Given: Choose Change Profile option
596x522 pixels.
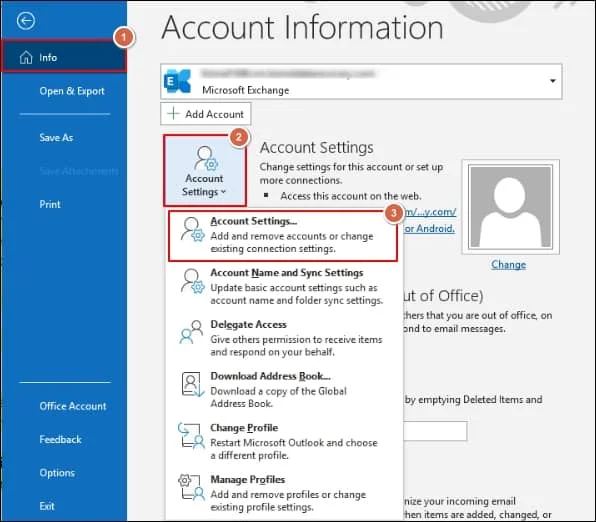Looking at the screenshot, I should pos(283,442).
